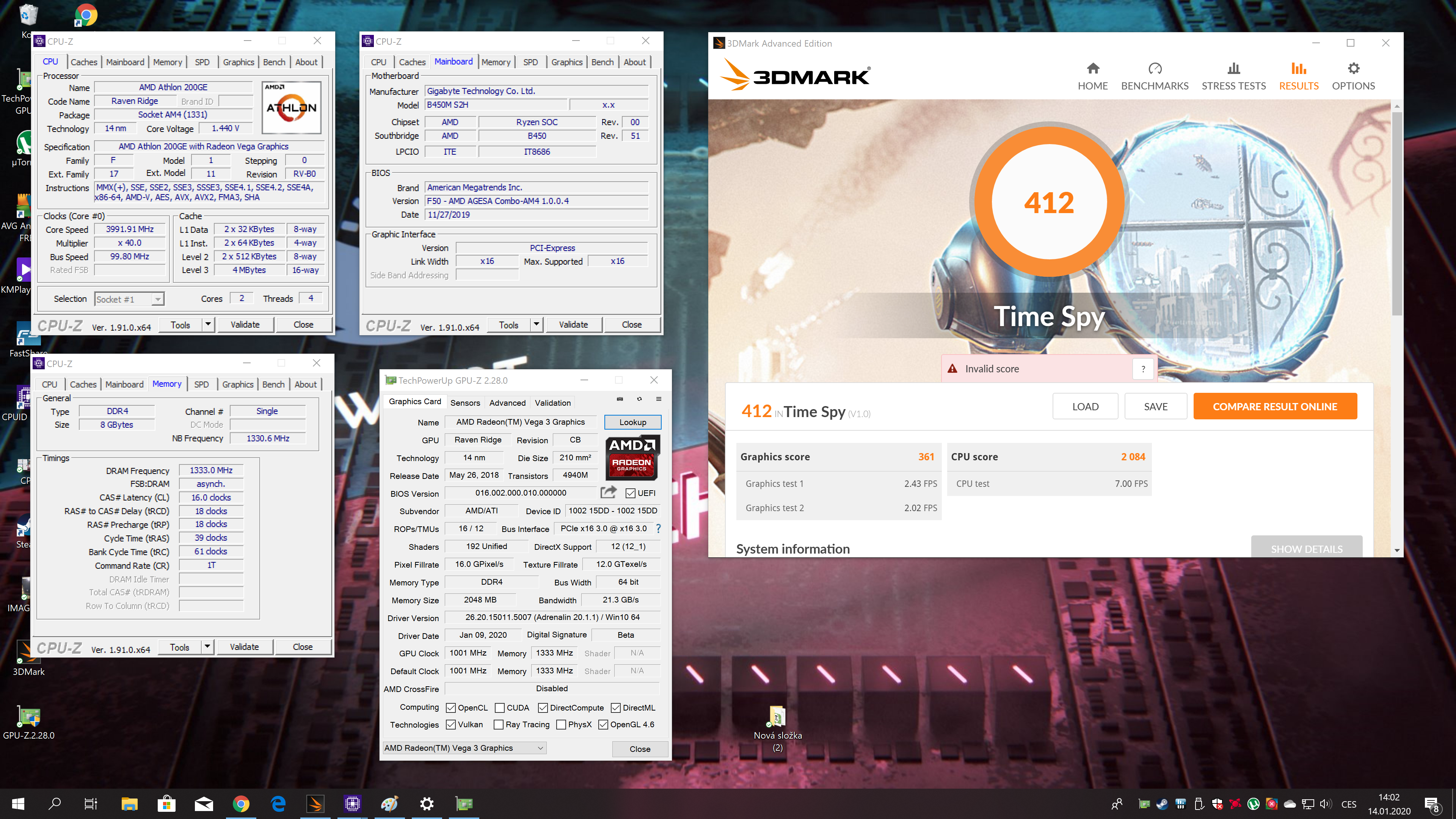Open Nová složka (2) desktop folder
Image resolution: width=1456 pixels, height=819 pixels.
pyautogui.click(x=778, y=728)
